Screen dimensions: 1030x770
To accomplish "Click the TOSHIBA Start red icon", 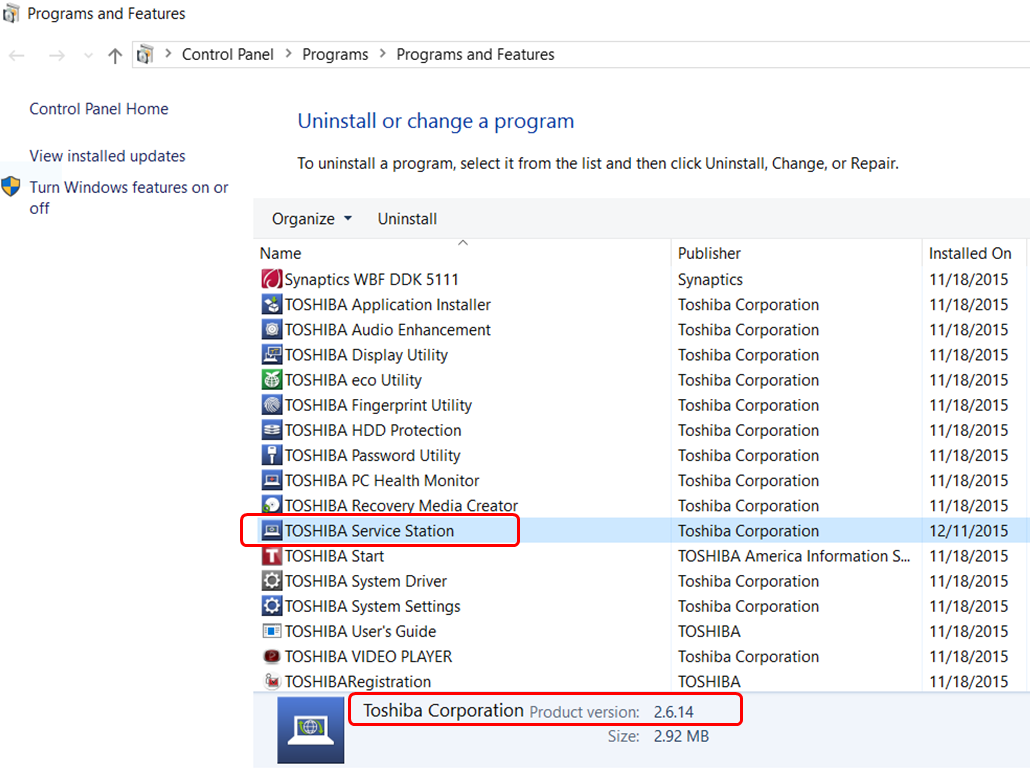I will coord(271,556).
